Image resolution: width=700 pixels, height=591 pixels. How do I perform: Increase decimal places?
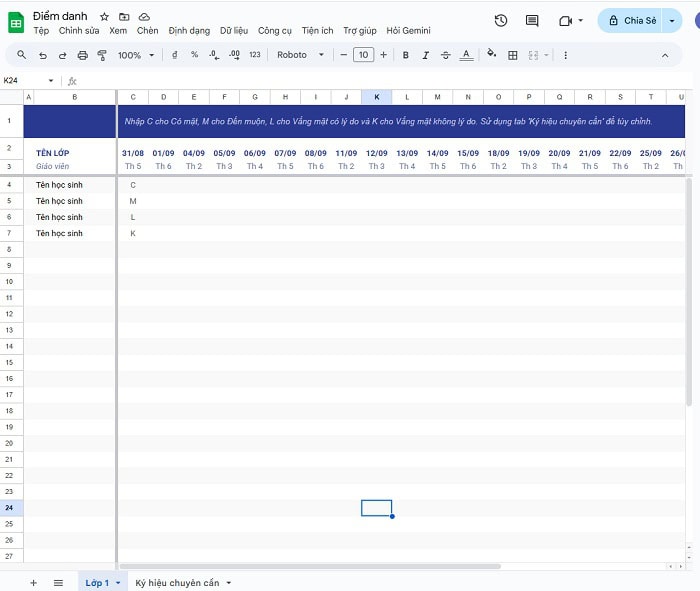coord(234,55)
